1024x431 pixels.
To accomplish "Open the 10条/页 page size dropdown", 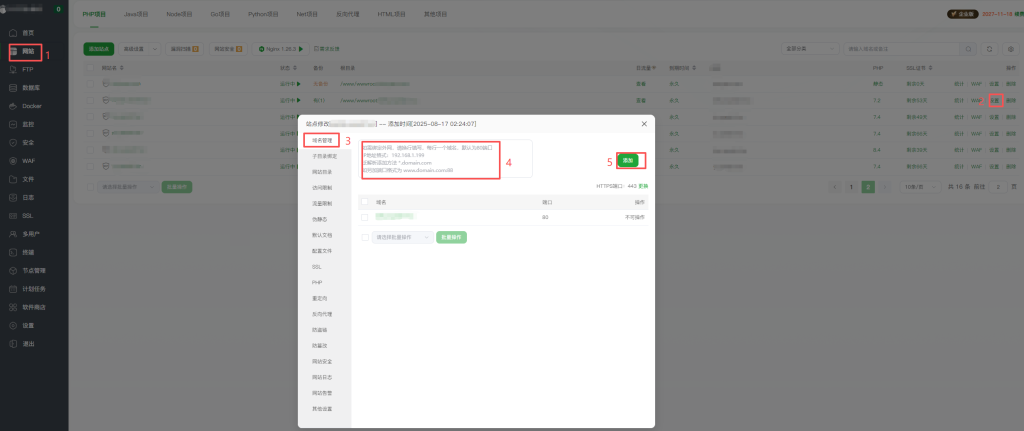I will tap(915, 186).
